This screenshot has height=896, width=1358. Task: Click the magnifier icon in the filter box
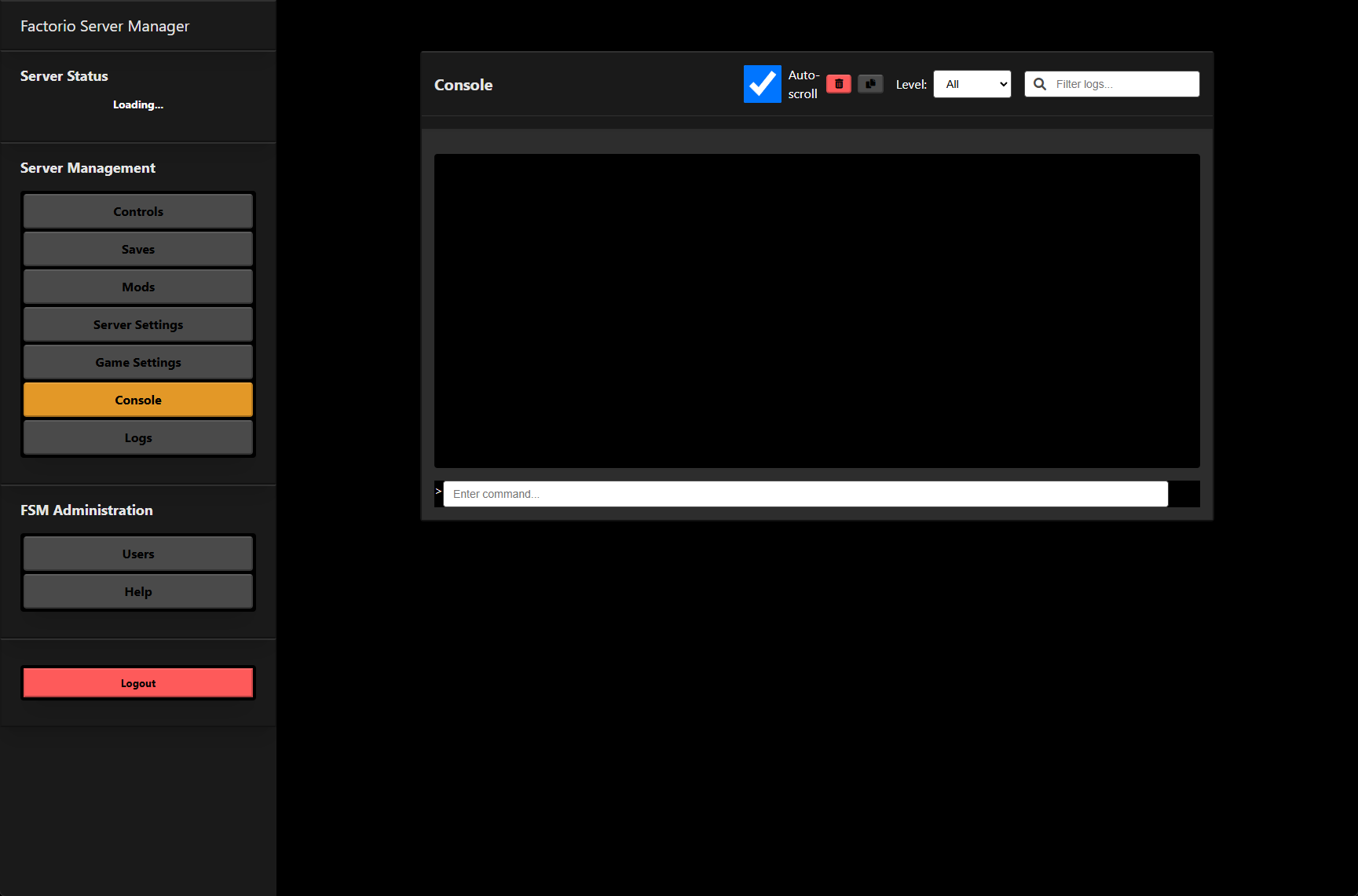pyautogui.click(x=1040, y=84)
